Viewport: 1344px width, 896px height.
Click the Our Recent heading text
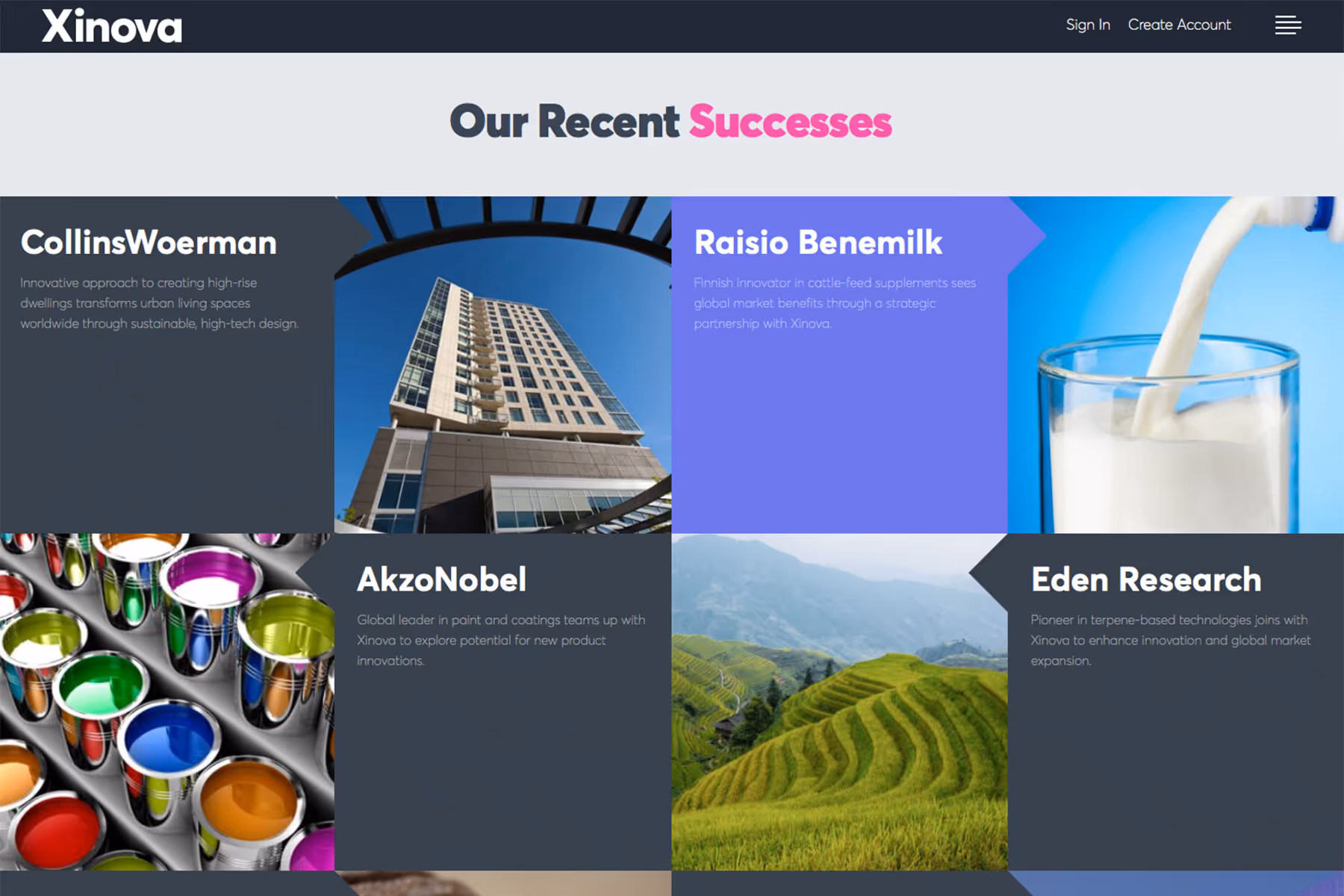coord(564,122)
